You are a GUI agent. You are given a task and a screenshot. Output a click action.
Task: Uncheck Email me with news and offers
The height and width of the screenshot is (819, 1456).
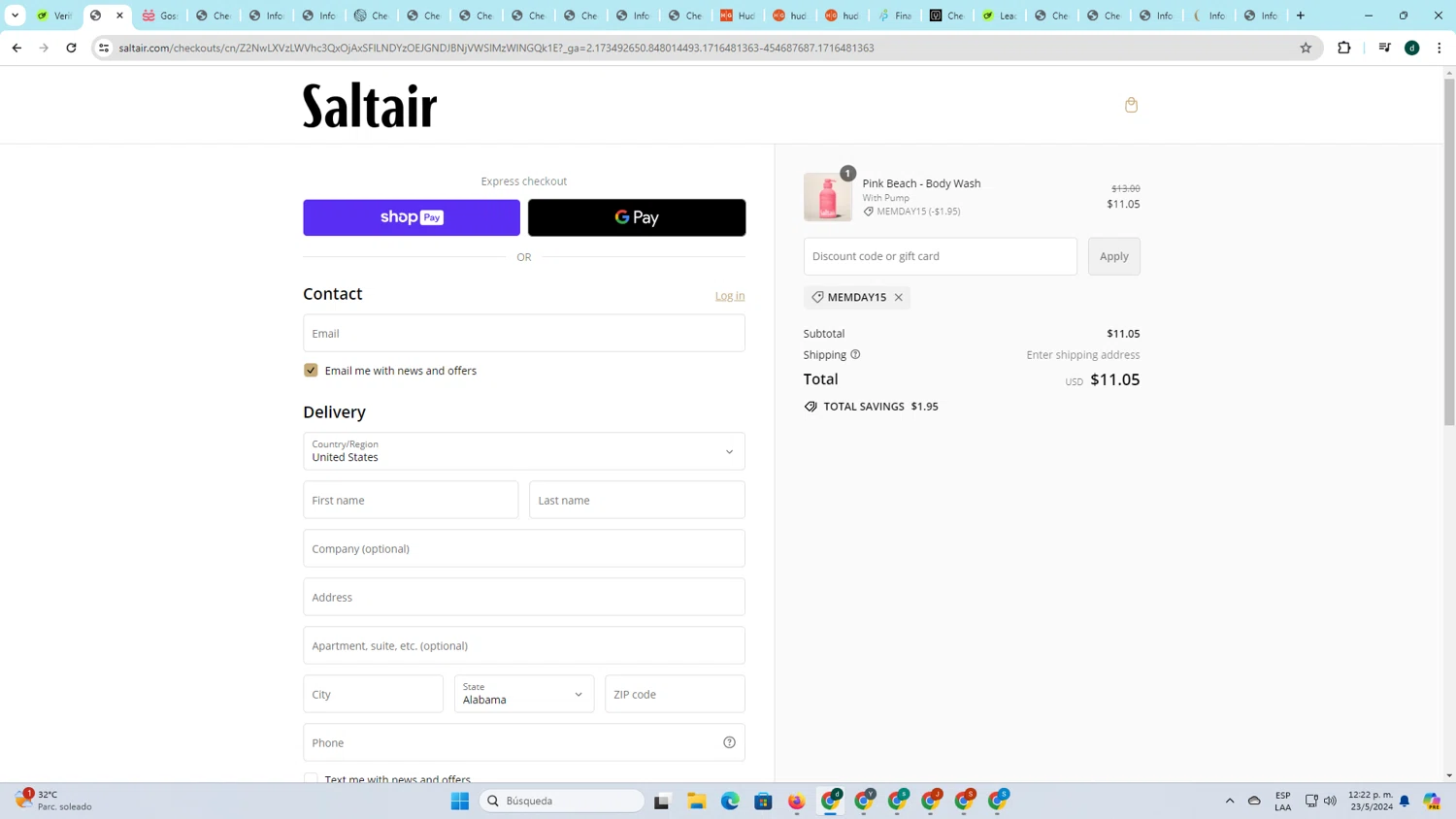click(x=311, y=371)
